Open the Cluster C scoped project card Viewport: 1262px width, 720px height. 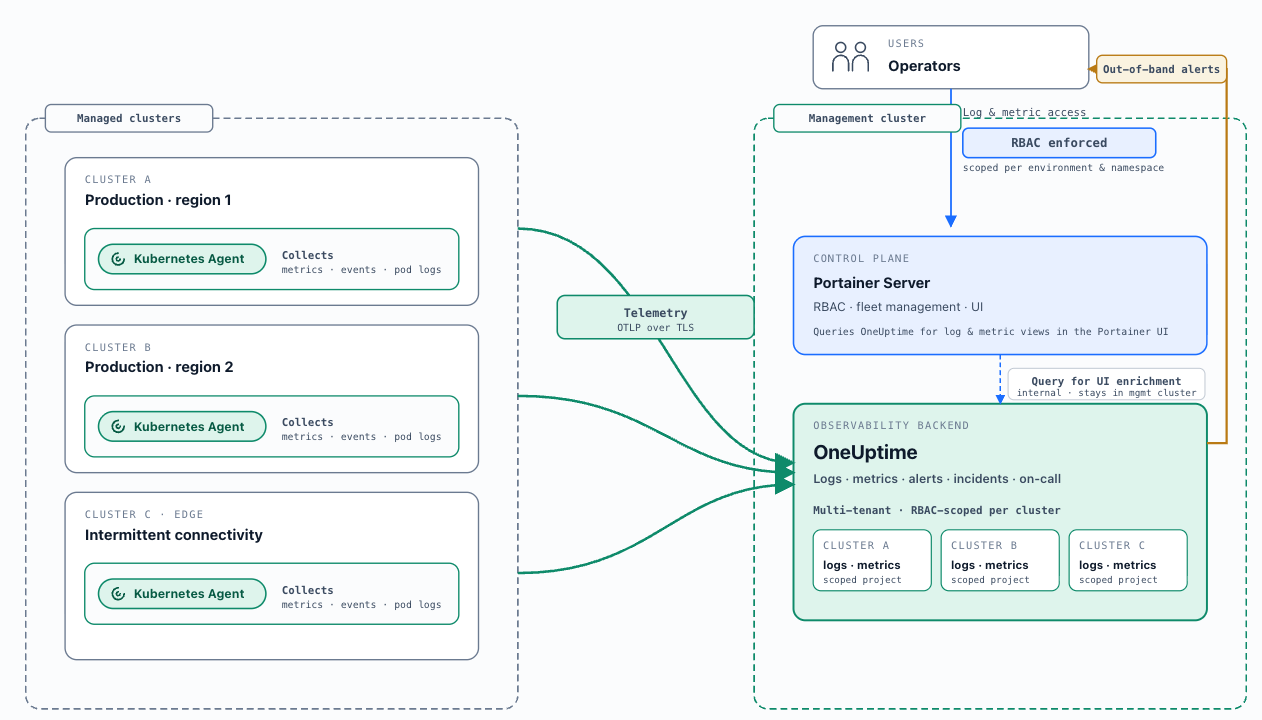pyautogui.click(x=1128, y=561)
